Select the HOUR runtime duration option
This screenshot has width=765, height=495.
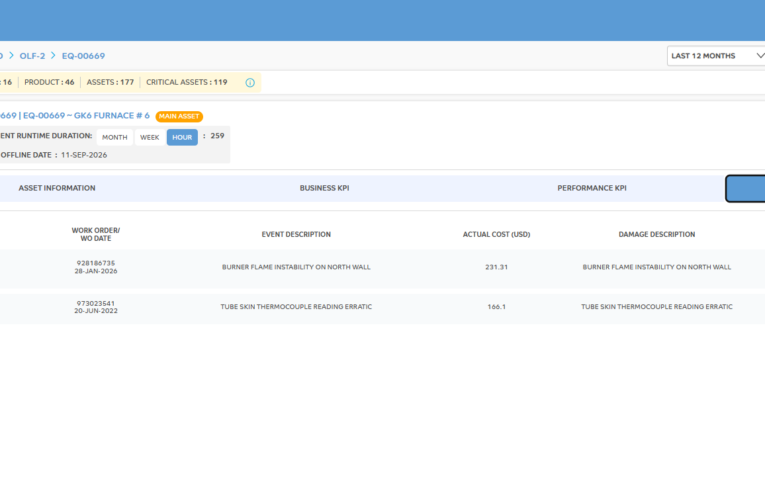[182, 137]
